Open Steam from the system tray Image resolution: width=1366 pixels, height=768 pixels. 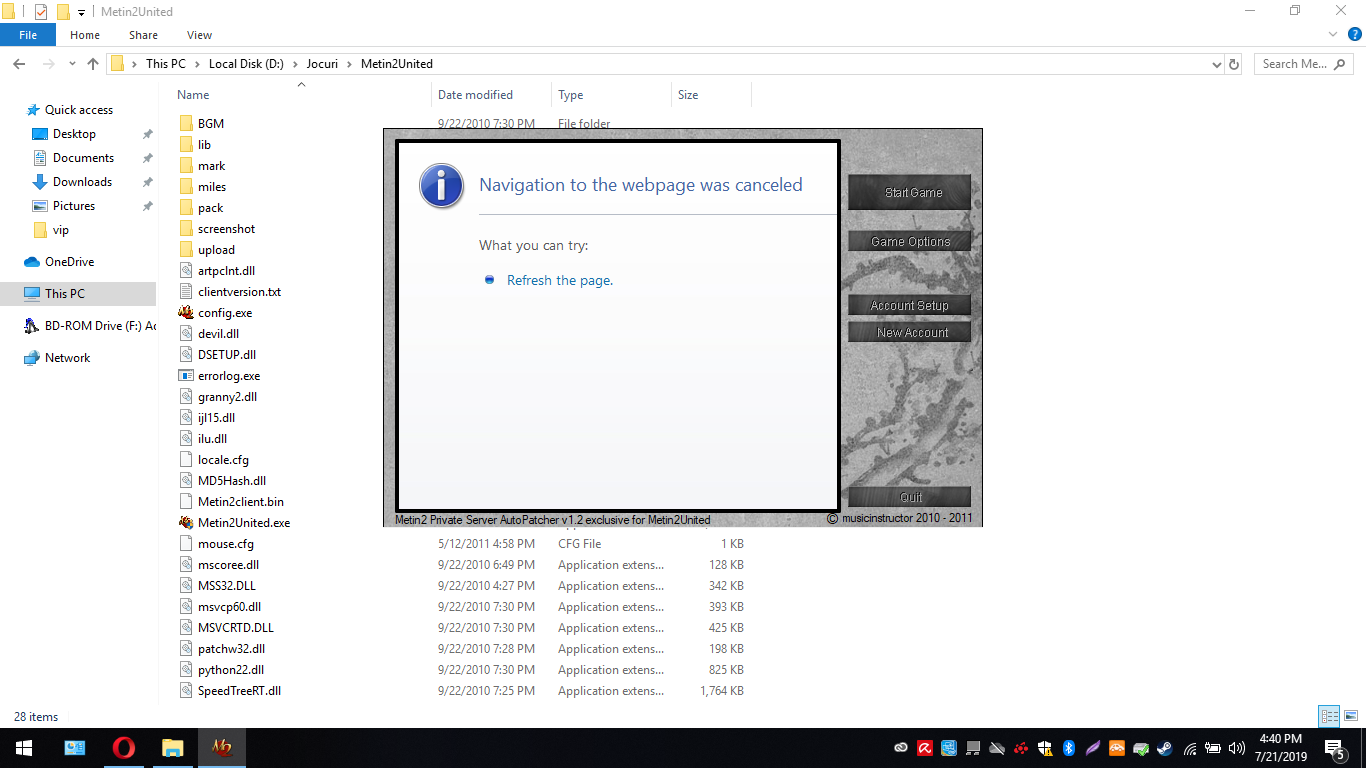pos(1165,748)
